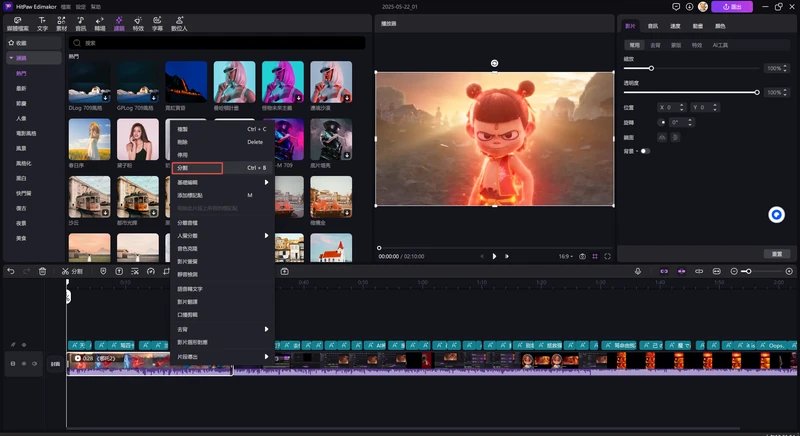
Task: Toggle the preview-axis option left of zoom out
Action: click(716, 271)
